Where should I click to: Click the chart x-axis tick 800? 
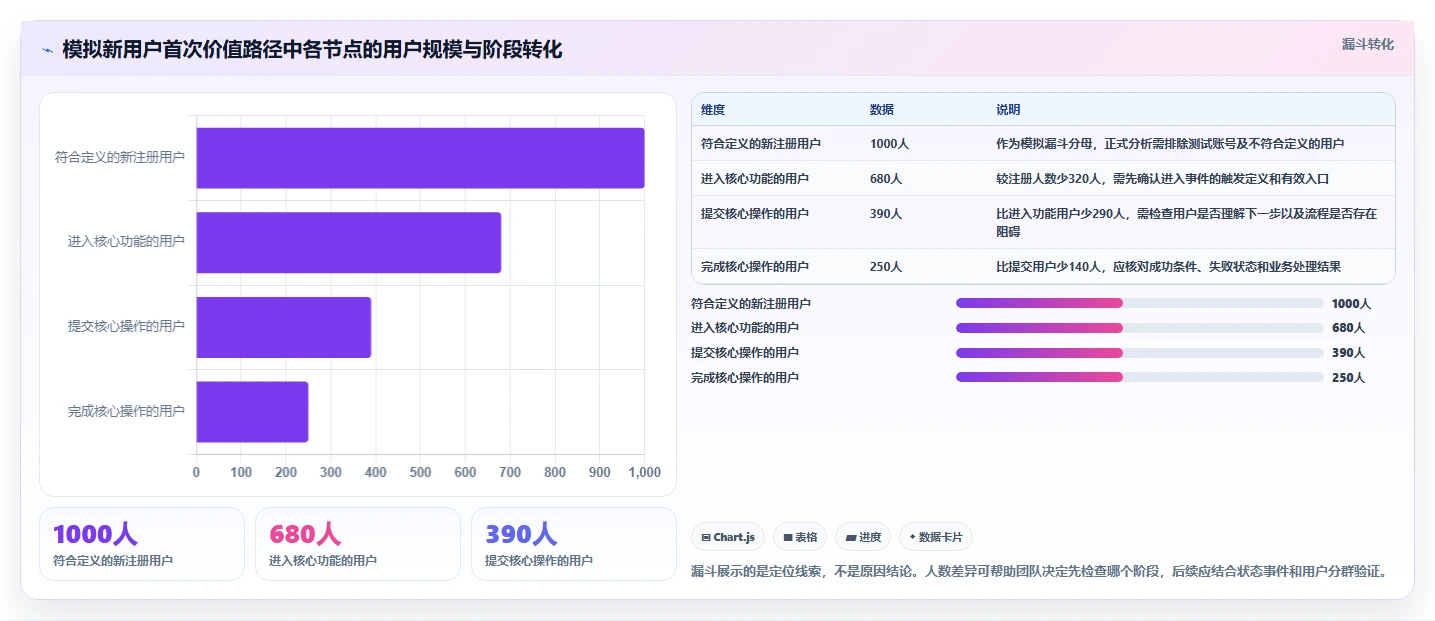[555, 472]
